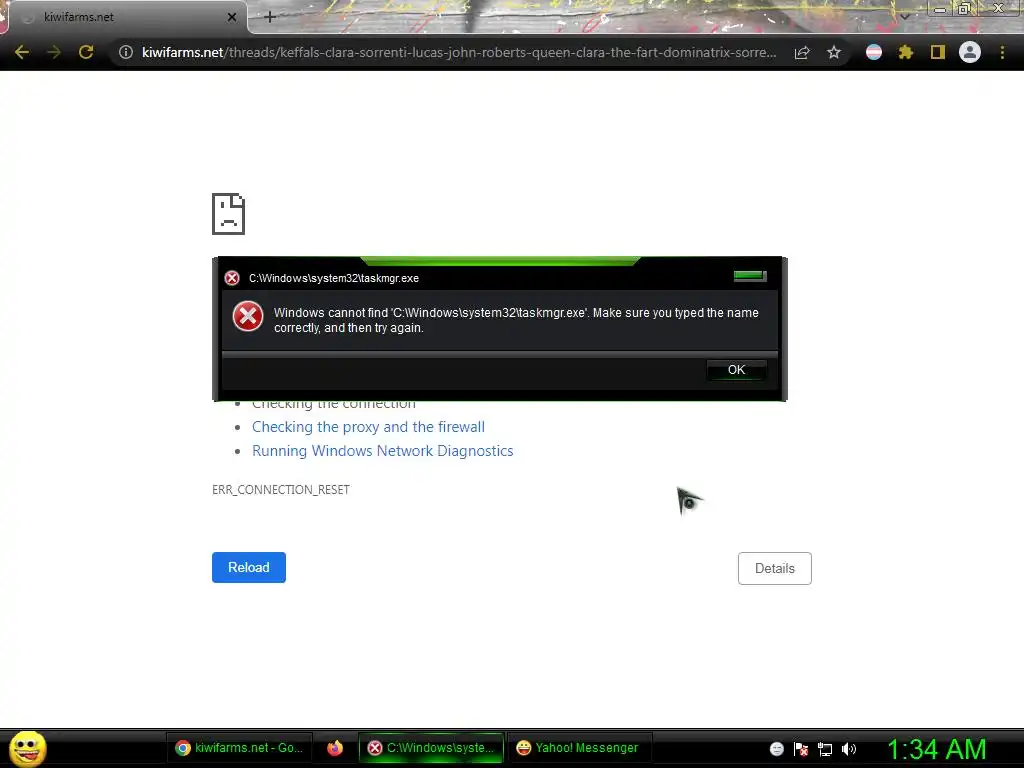Open the Chrome three-dot menu
Viewport: 1024px width, 768px height.
pyautogui.click(x=1002, y=52)
